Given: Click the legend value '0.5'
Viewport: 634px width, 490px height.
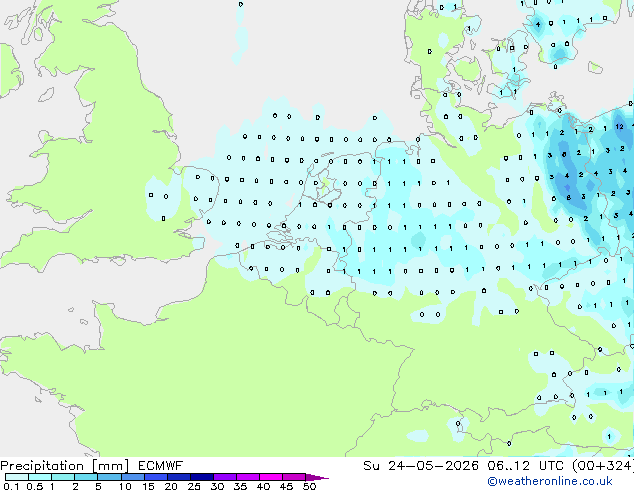Looking at the screenshot, I should pyautogui.click(x=34, y=486).
